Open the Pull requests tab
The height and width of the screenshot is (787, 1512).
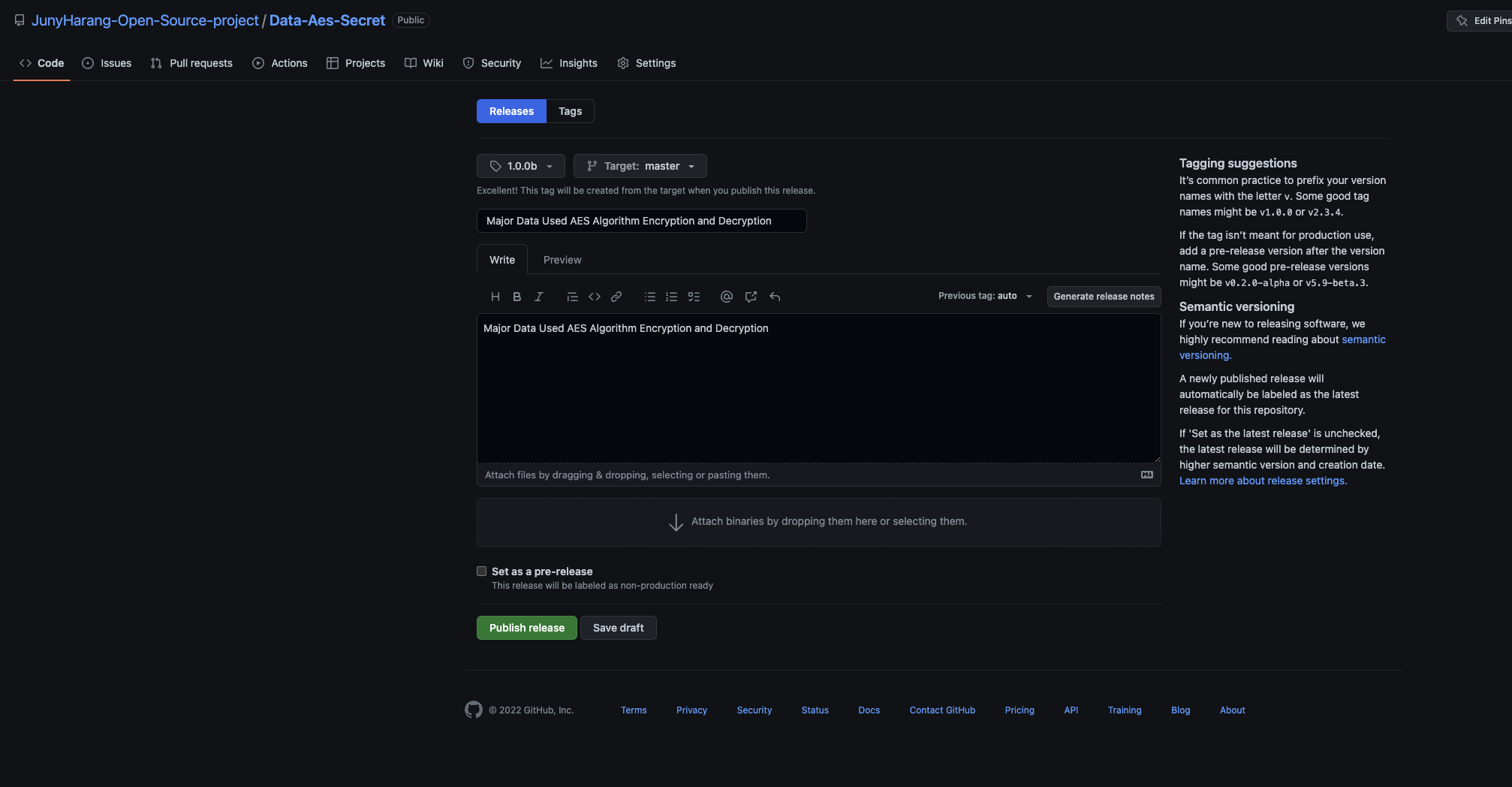click(x=191, y=63)
